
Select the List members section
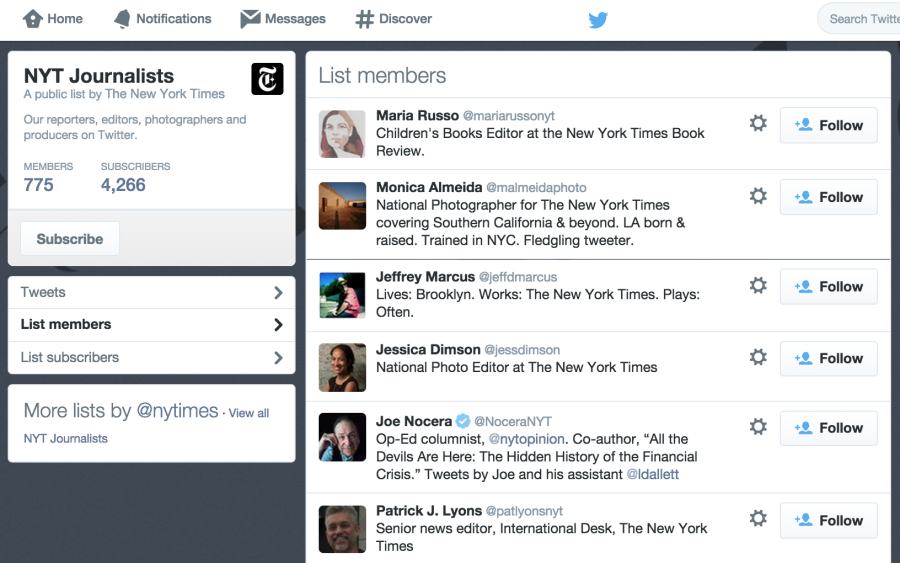click(x=152, y=325)
